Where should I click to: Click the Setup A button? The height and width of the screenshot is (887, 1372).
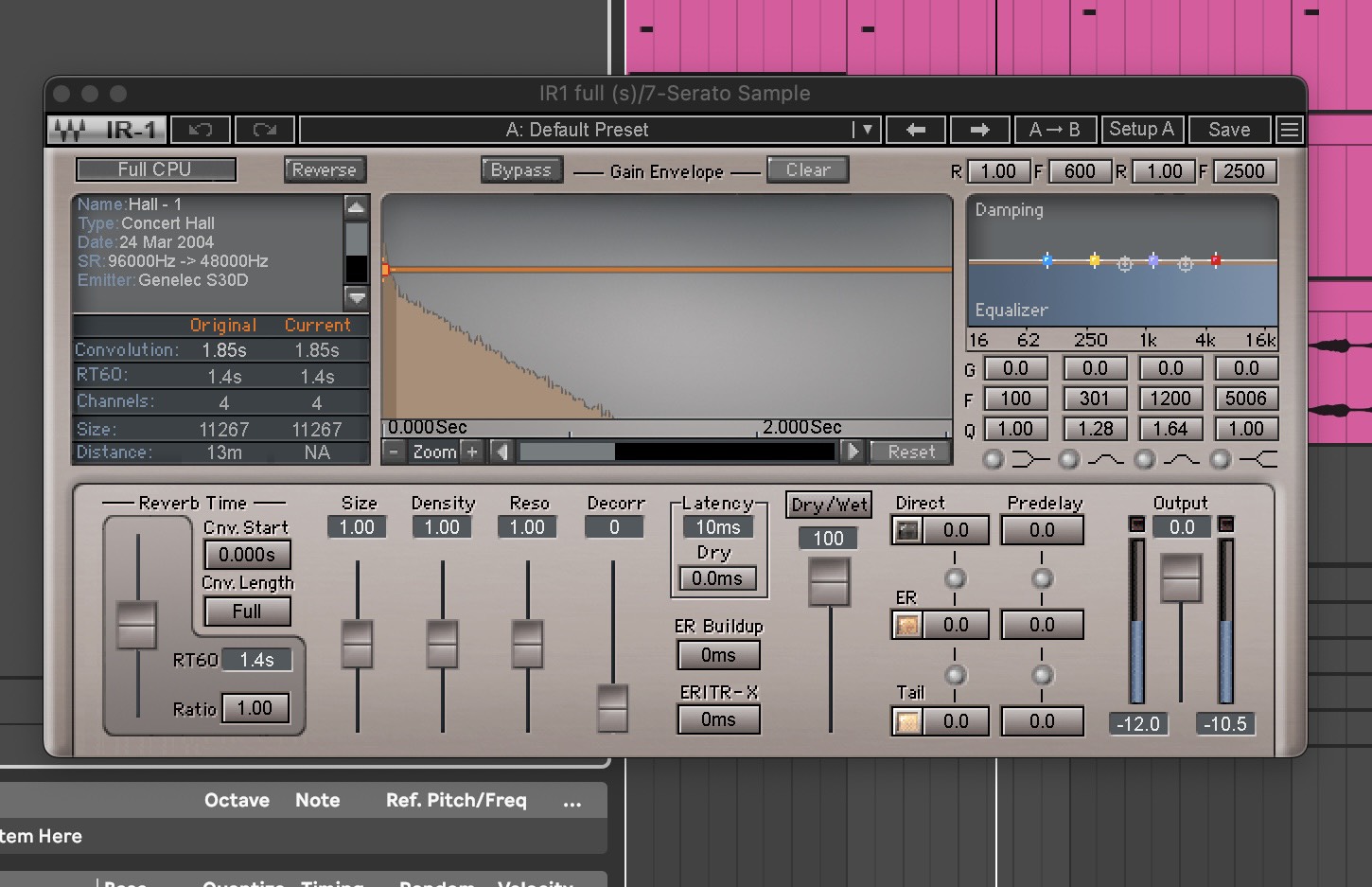[x=1141, y=130]
